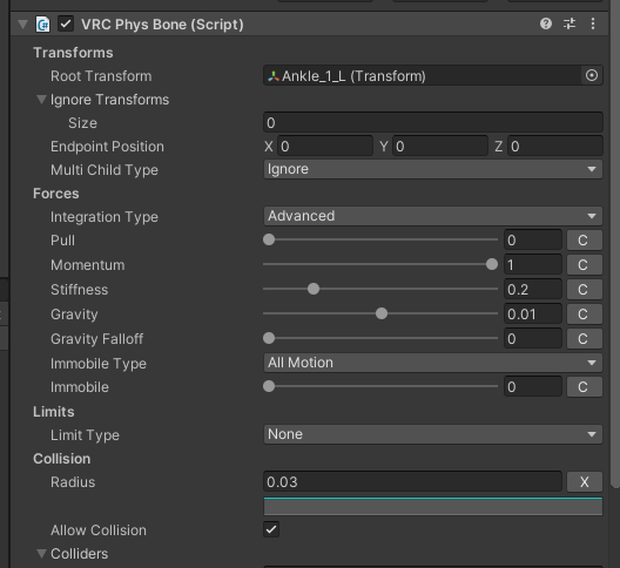The image size is (620, 568).
Task: Collapse the VRC Phys Bone component foldout
Action: point(23,25)
